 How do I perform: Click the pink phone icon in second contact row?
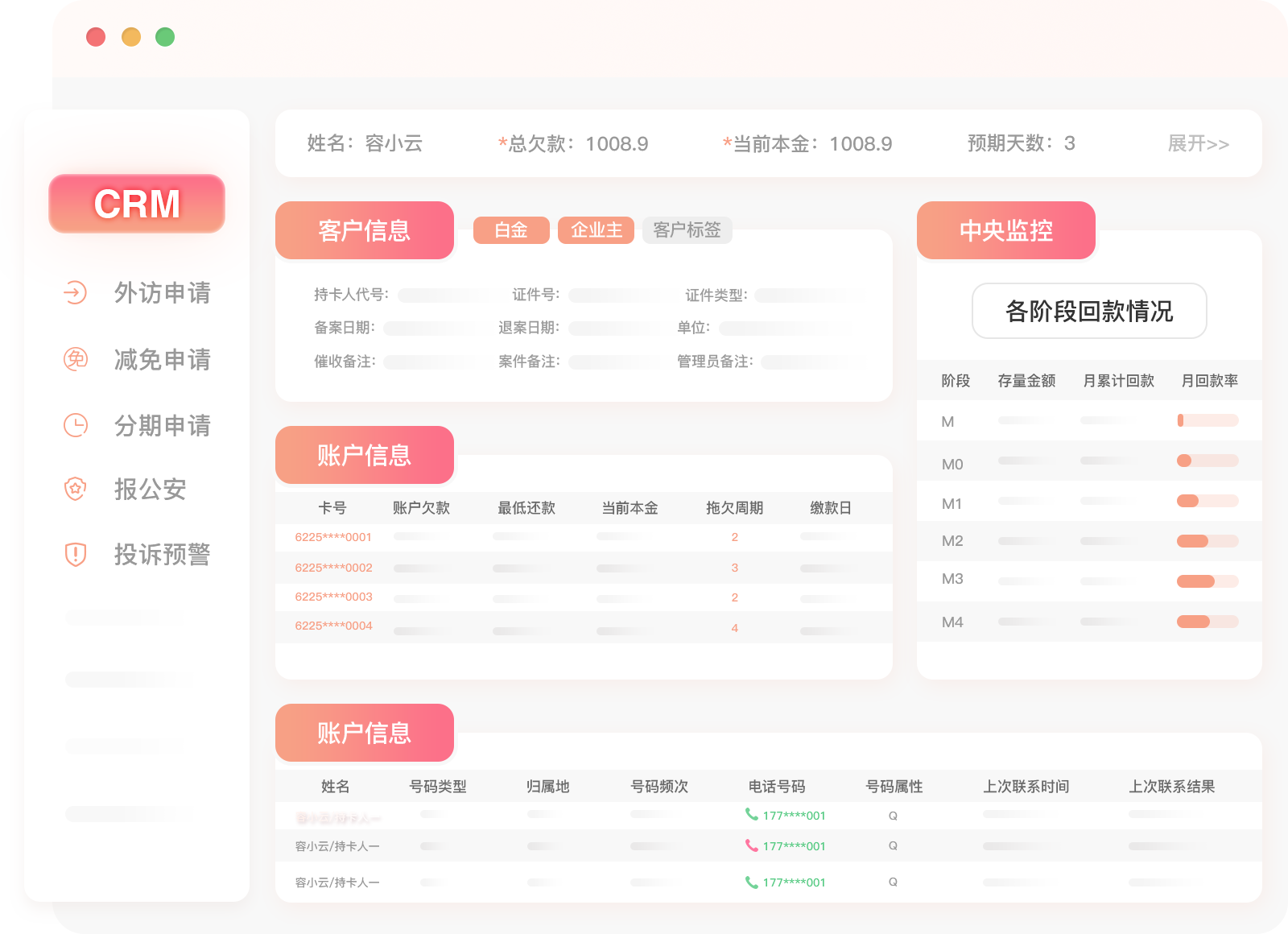[x=751, y=846]
